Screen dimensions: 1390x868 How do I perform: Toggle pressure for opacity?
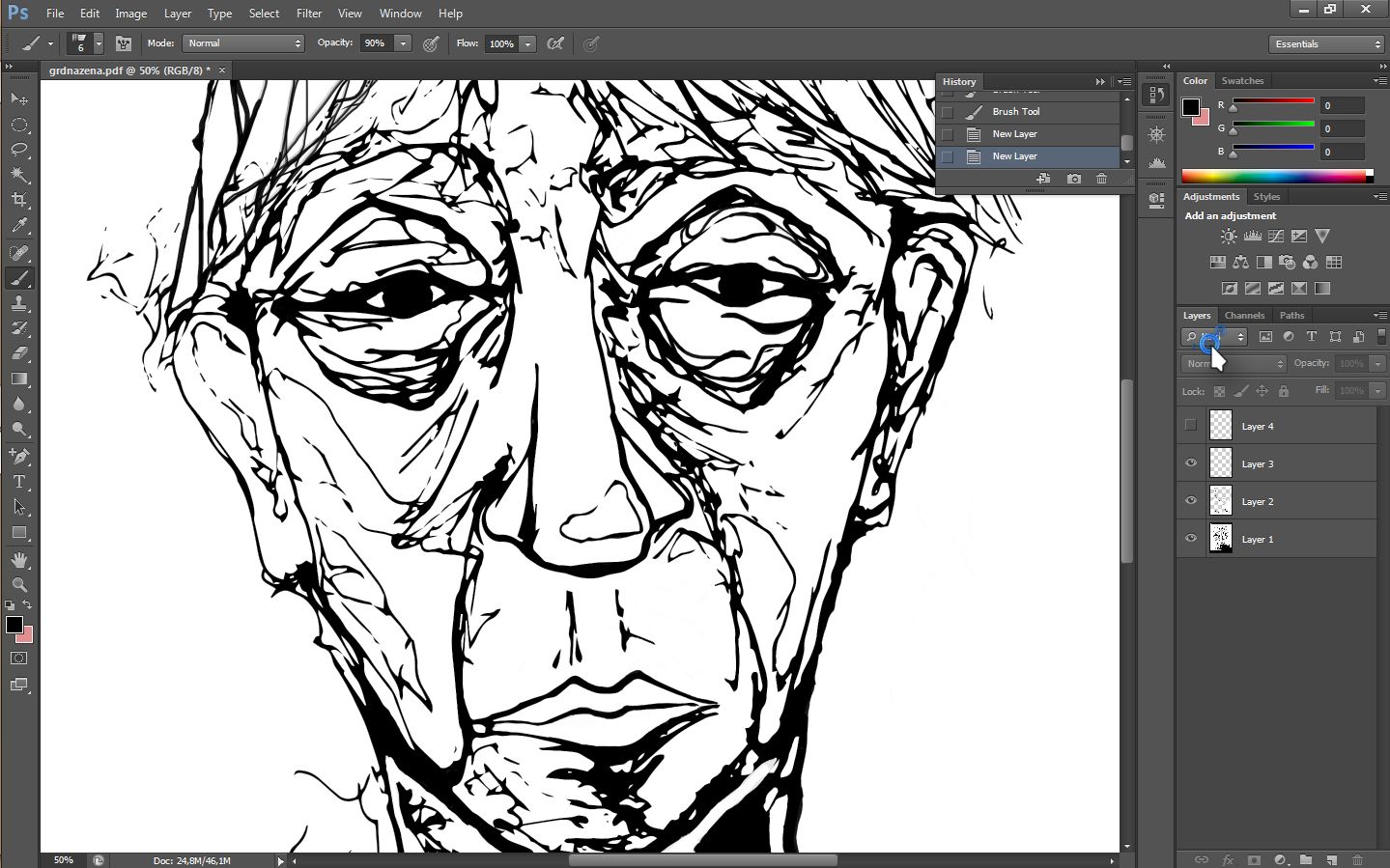point(431,43)
